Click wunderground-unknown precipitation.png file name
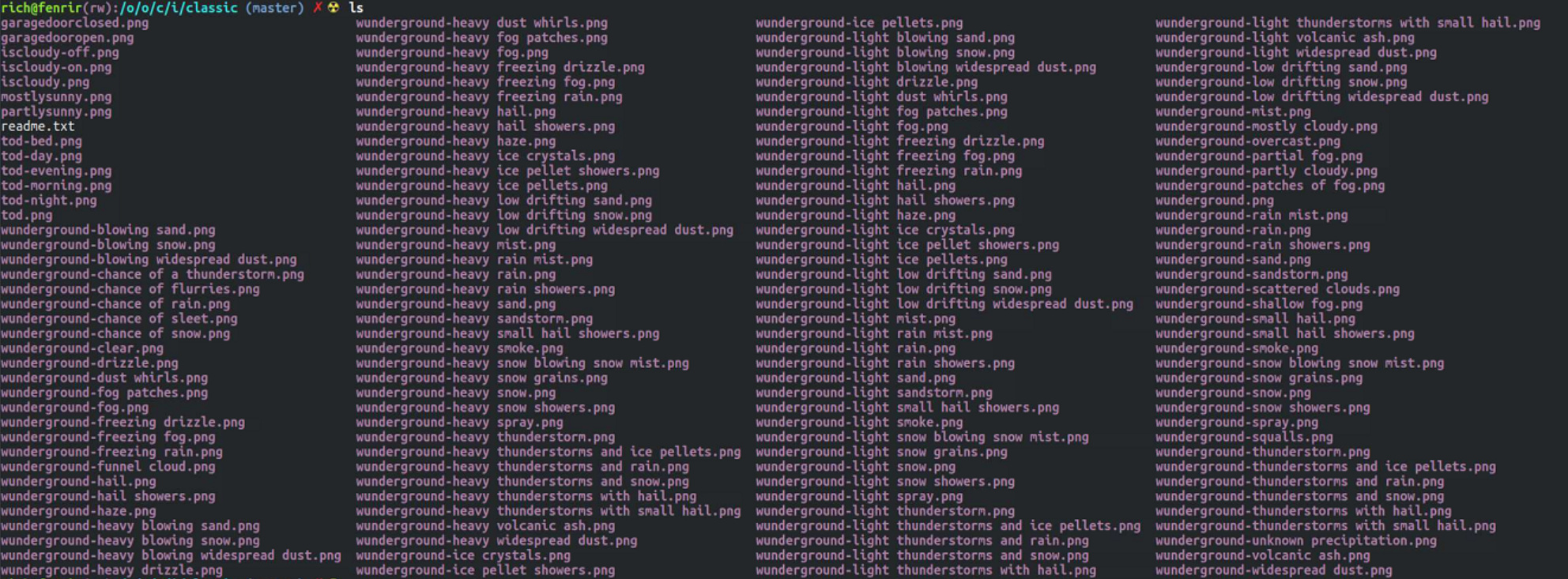The height and width of the screenshot is (579, 1568). [x=1296, y=541]
